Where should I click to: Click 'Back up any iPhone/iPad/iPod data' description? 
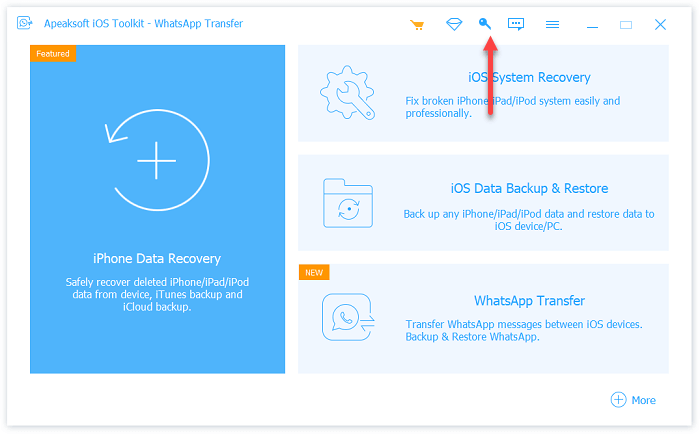[x=529, y=220]
